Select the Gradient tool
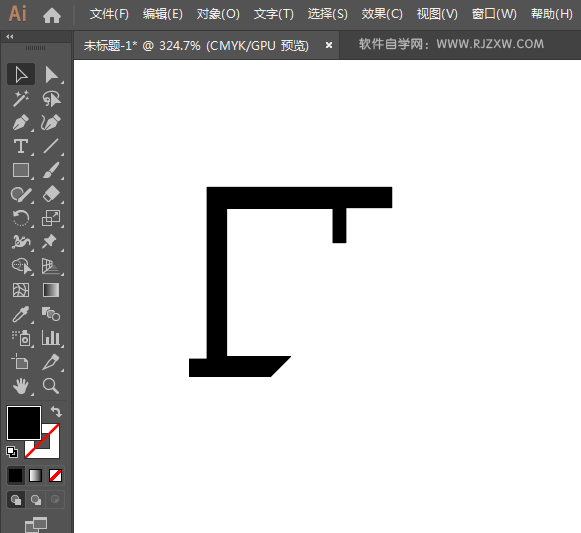The image size is (581, 533). [x=51, y=290]
